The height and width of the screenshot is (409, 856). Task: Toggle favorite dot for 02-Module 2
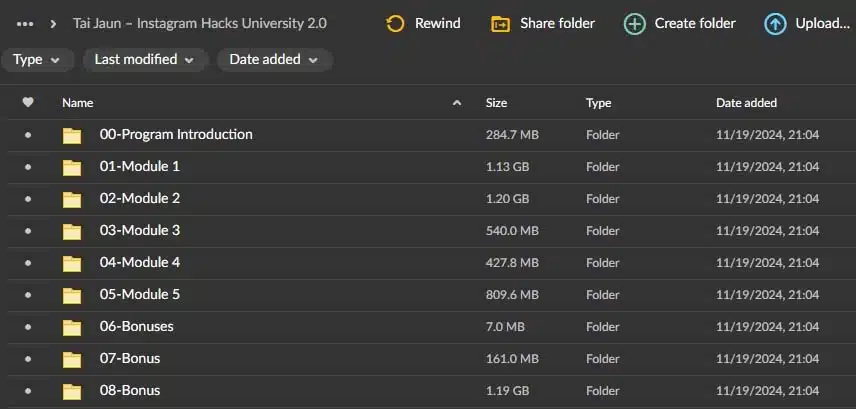tap(28, 199)
